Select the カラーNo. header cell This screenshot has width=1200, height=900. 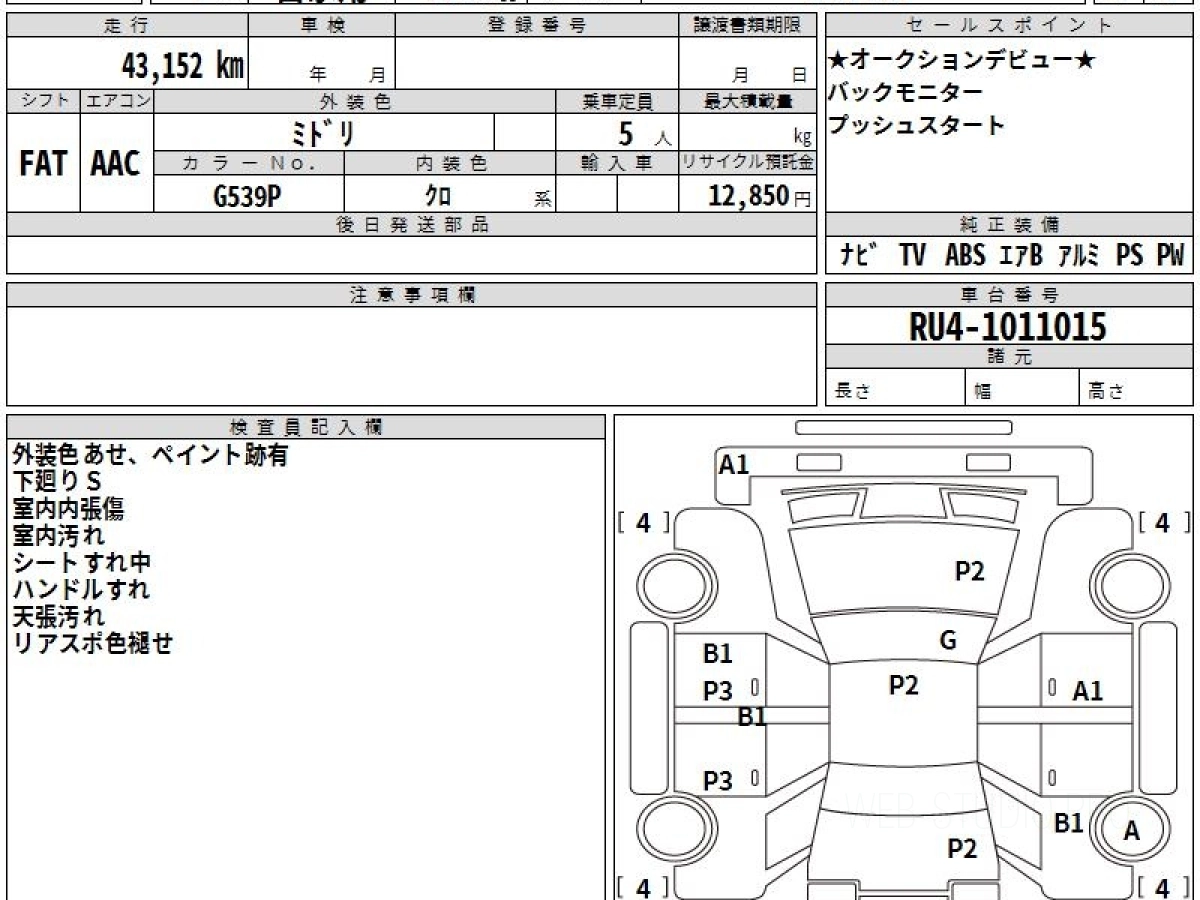point(249,163)
